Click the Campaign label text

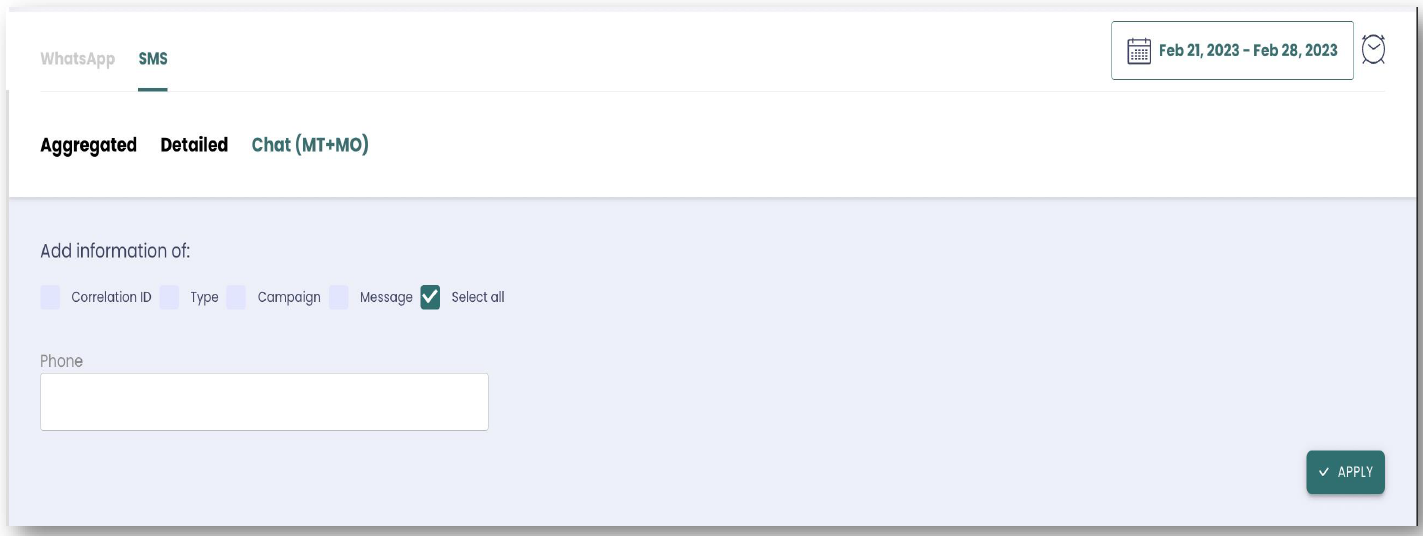(x=289, y=297)
